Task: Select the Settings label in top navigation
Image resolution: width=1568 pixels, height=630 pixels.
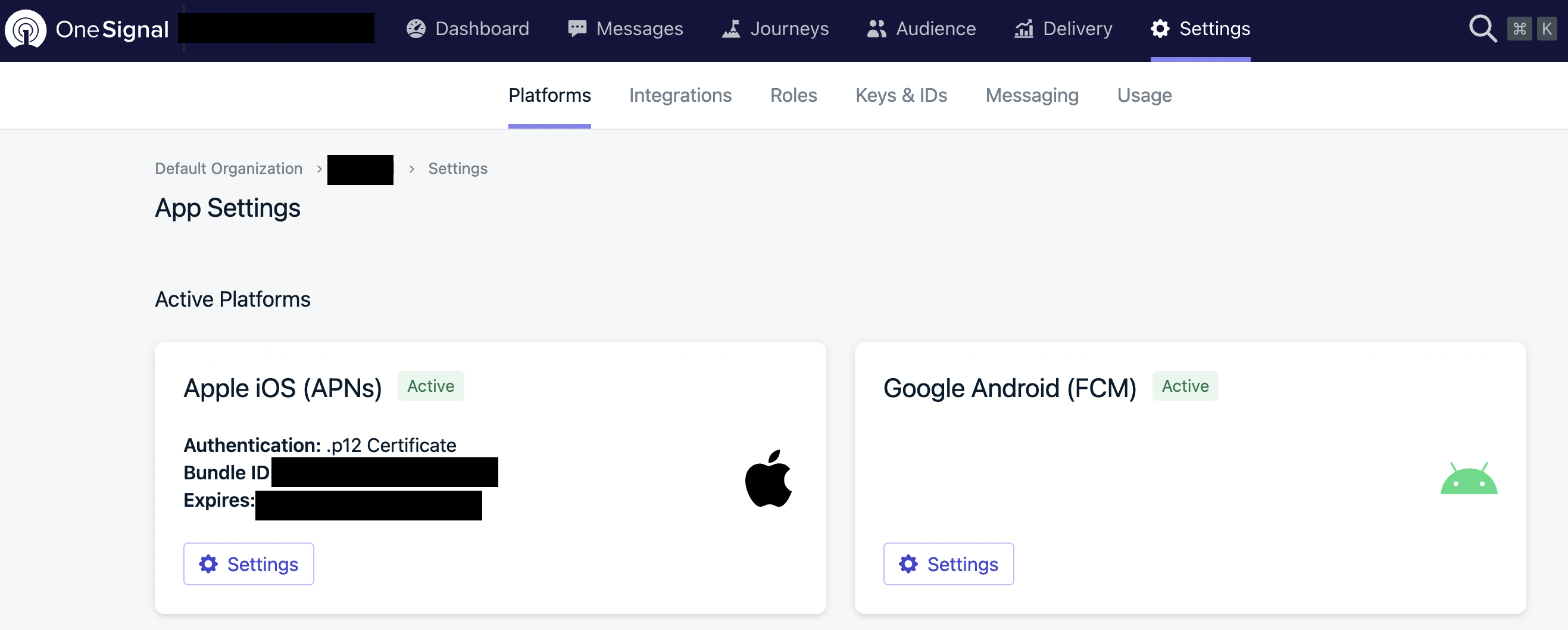Action: 1214,29
